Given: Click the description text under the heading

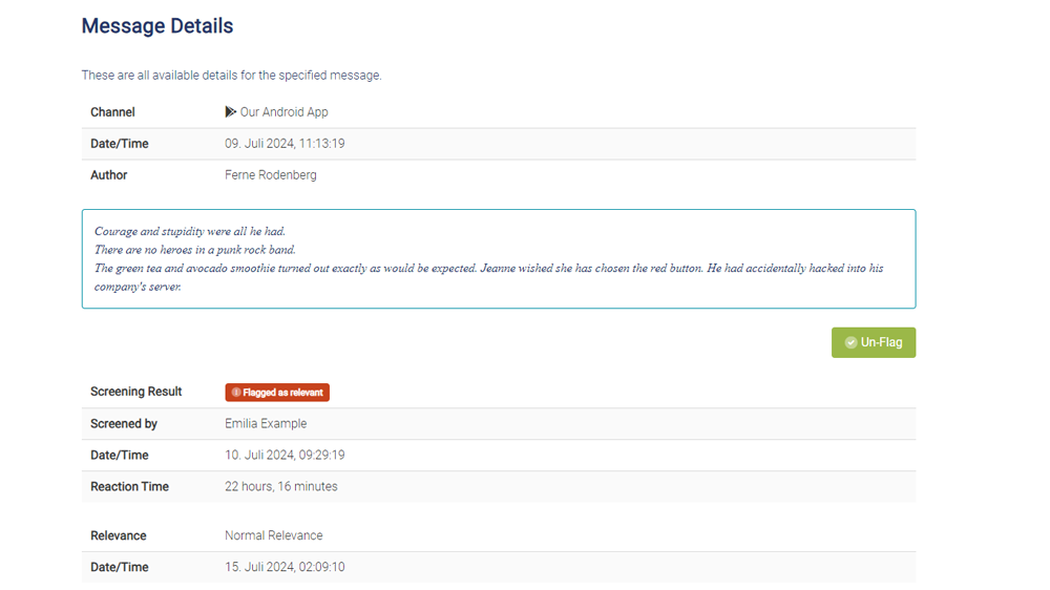Looking at the screenshot, I should 232,75.
